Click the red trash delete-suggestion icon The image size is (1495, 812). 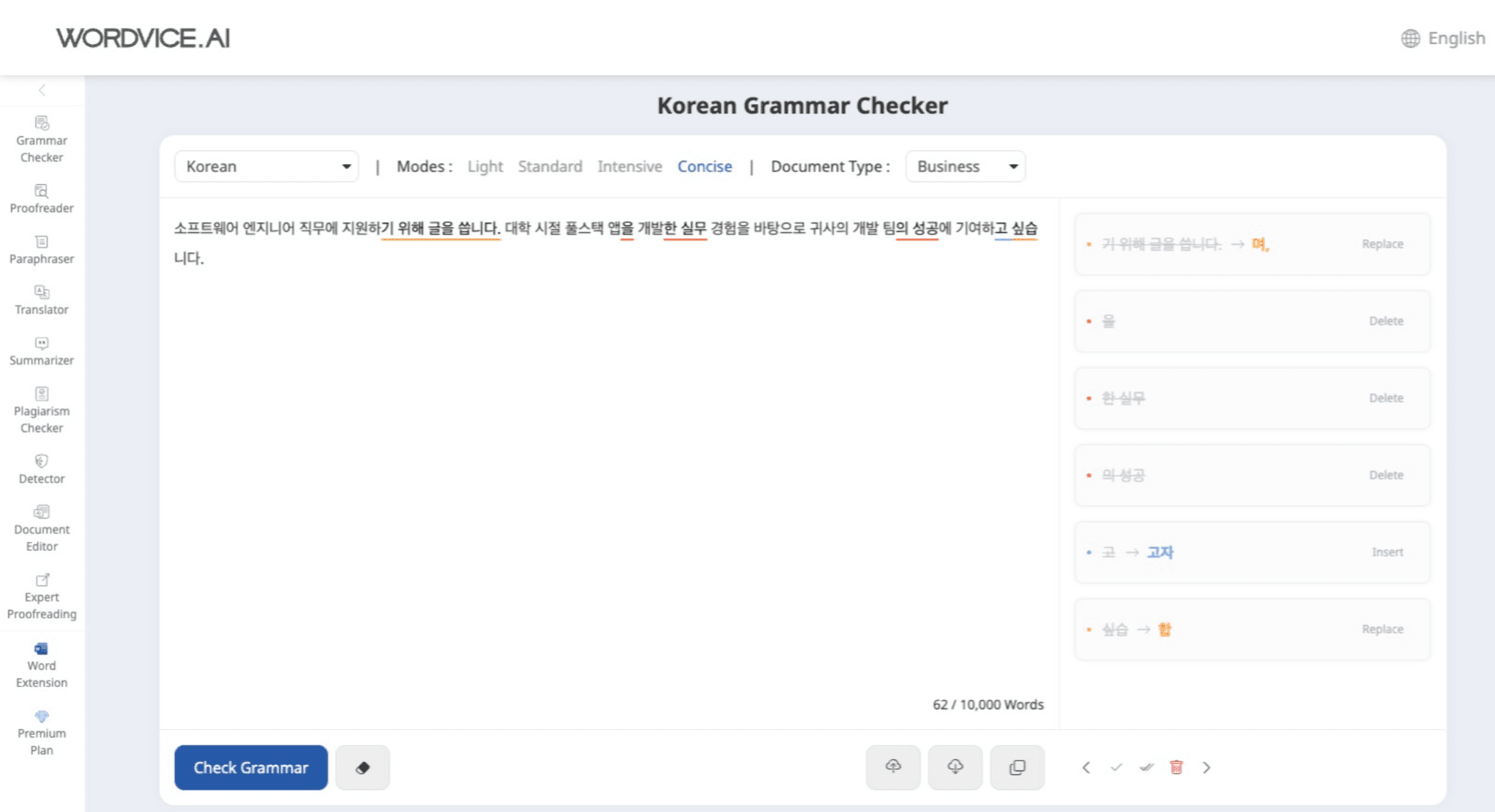(x=1176, y=767)
